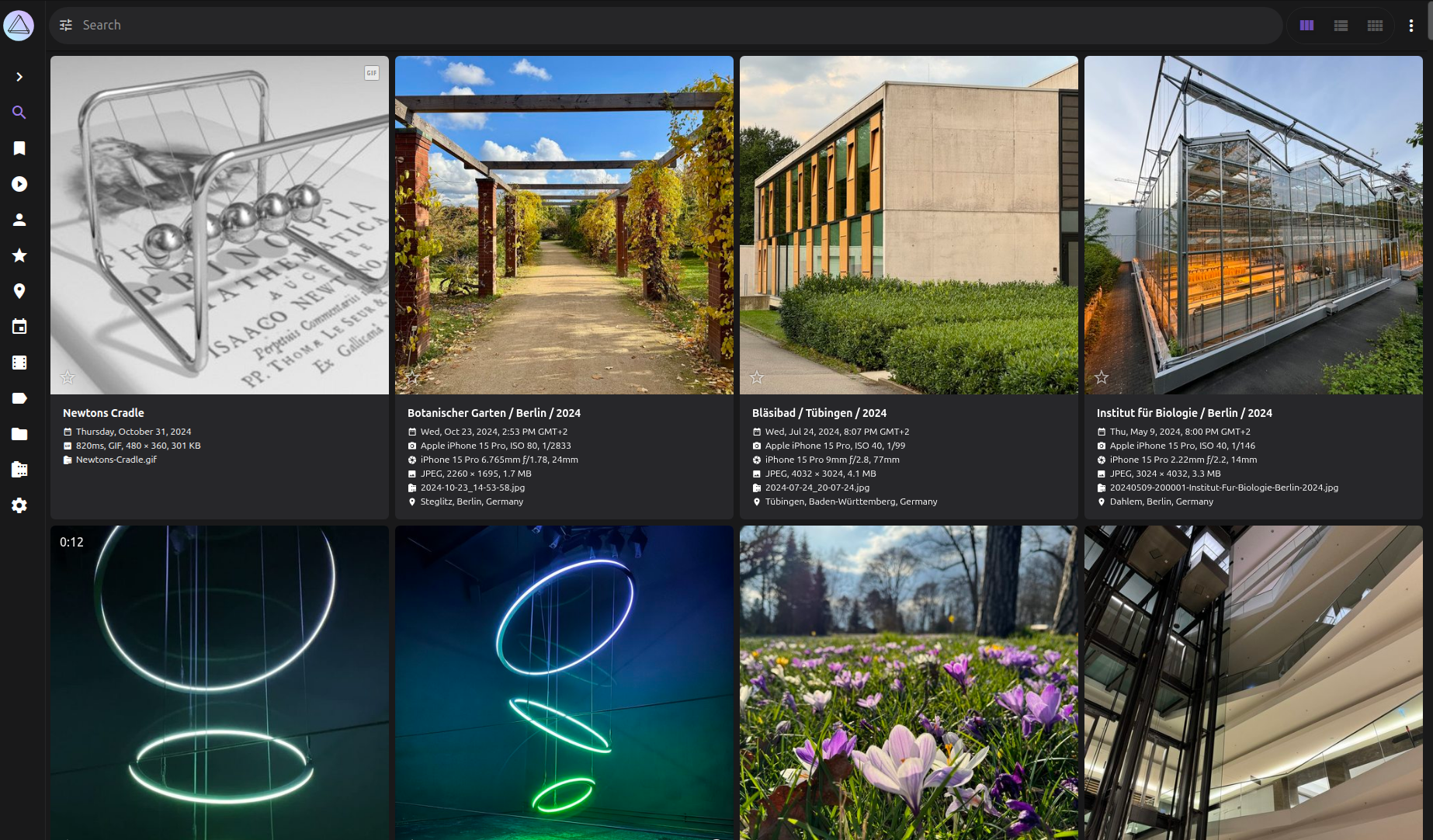The height and width of the screenshot is (840, 1433).
Task: Open the atrium elevator photo thumbnail
Action: (x=1254, y=683)
